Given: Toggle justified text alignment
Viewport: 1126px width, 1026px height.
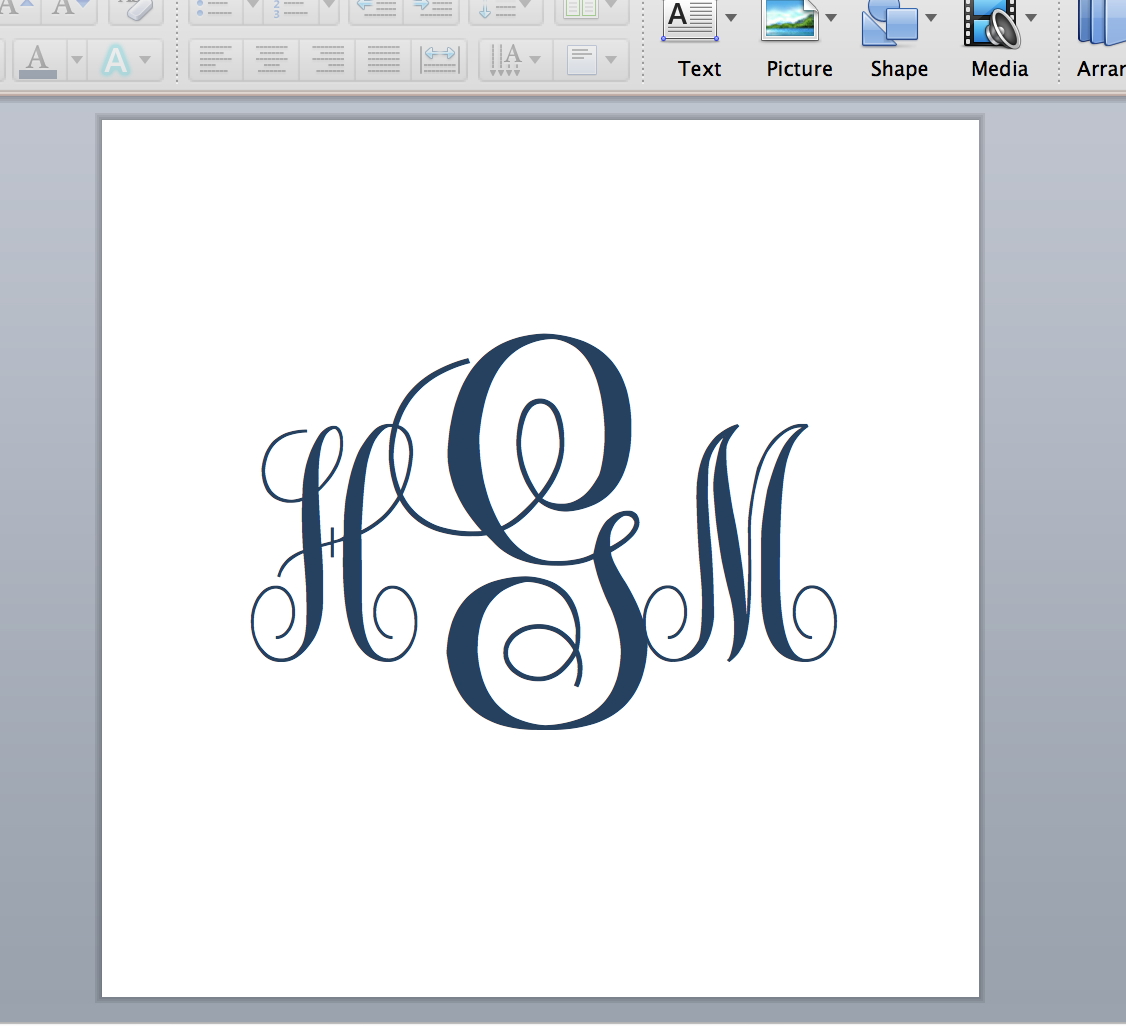Looking at the screenshot, I should pyautogui.click(x=382, y=60).
